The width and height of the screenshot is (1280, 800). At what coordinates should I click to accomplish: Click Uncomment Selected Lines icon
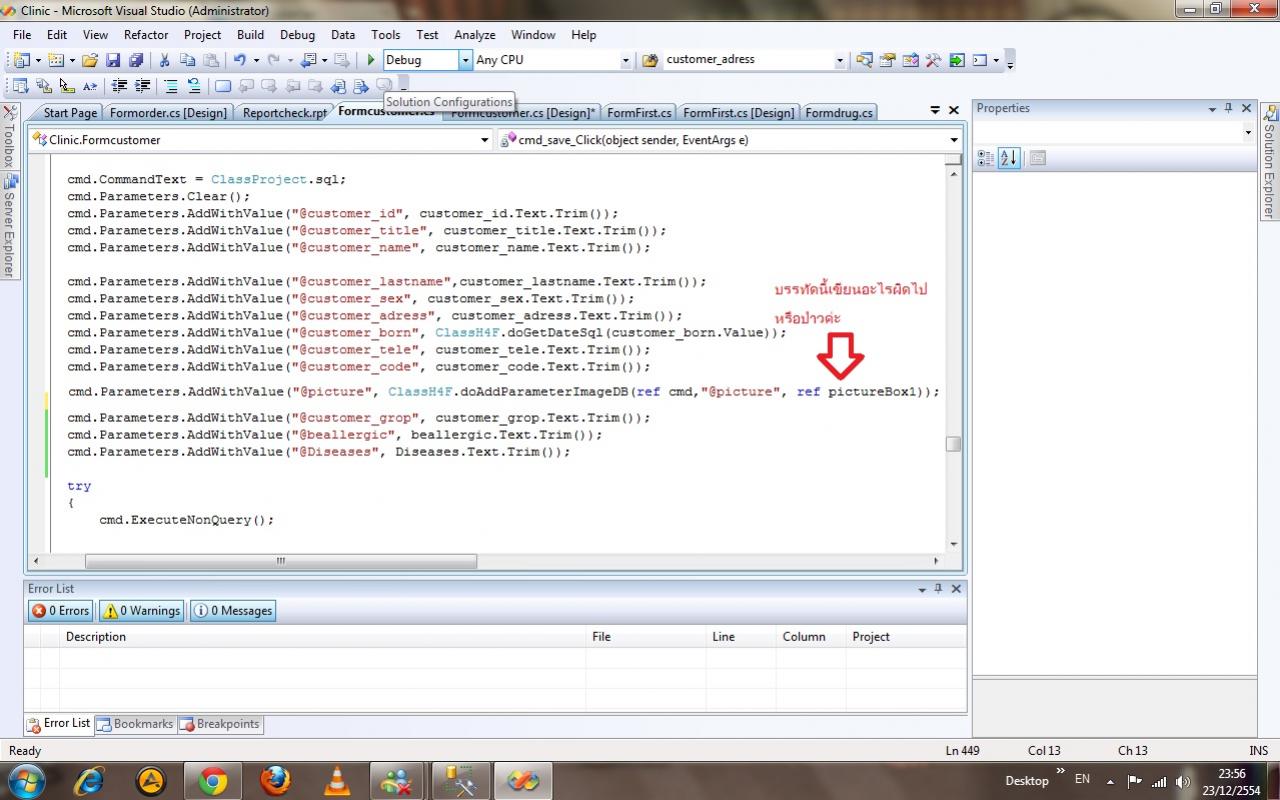tap(194, 86)
